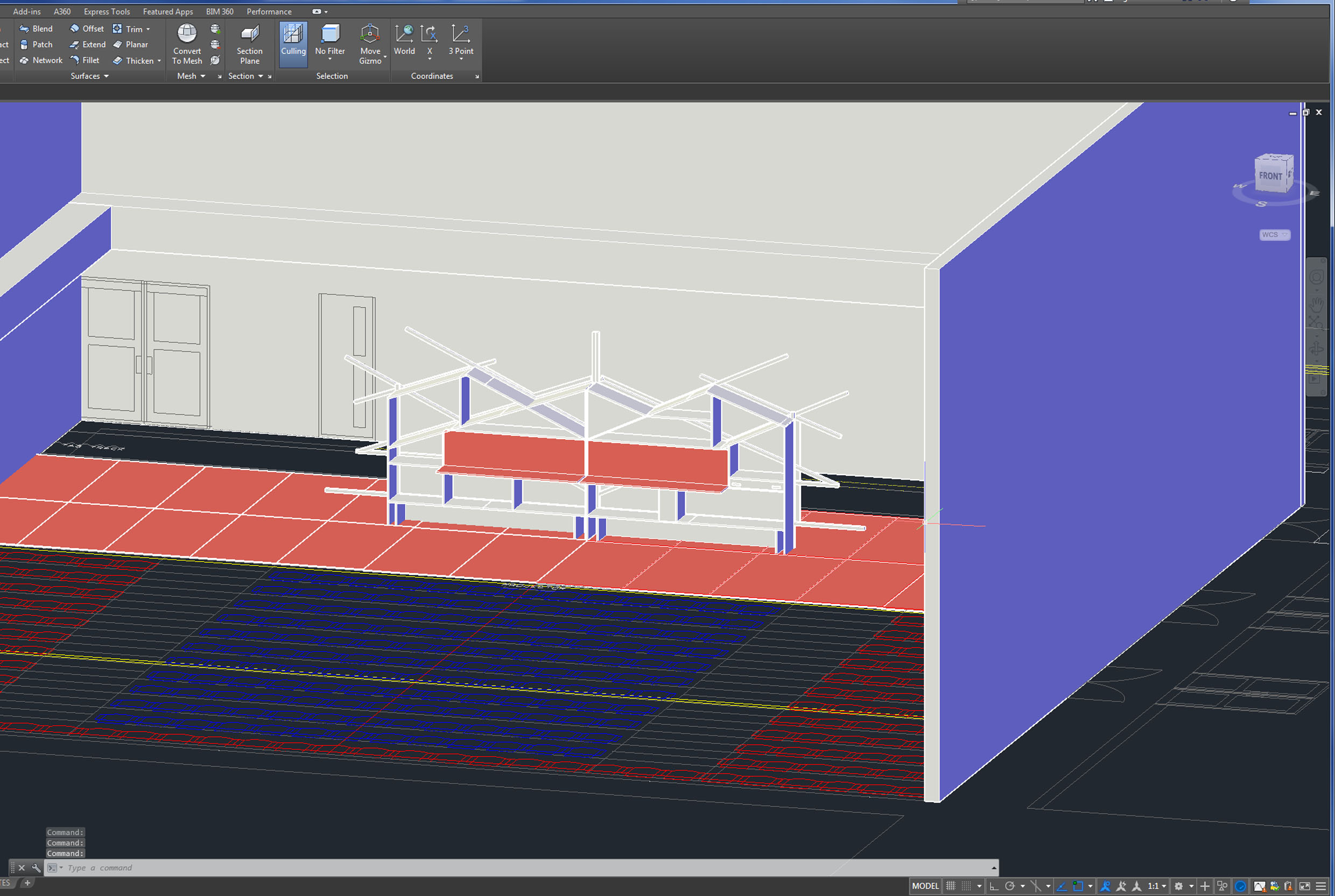Toggle ortho mode in status bar
This screenshot has width=1335, height=896.
tap(994, 886)
